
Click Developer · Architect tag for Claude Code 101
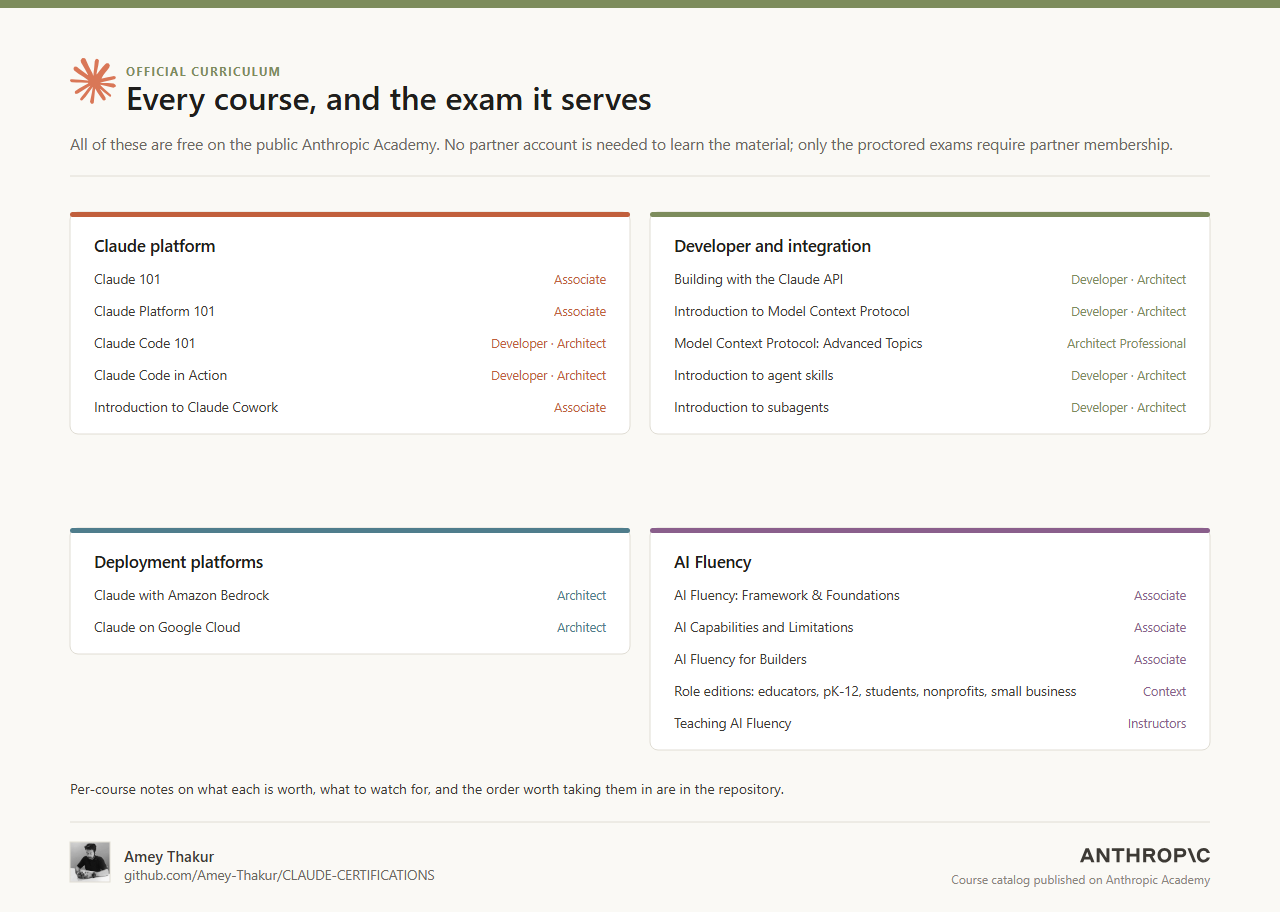[548, 344]
